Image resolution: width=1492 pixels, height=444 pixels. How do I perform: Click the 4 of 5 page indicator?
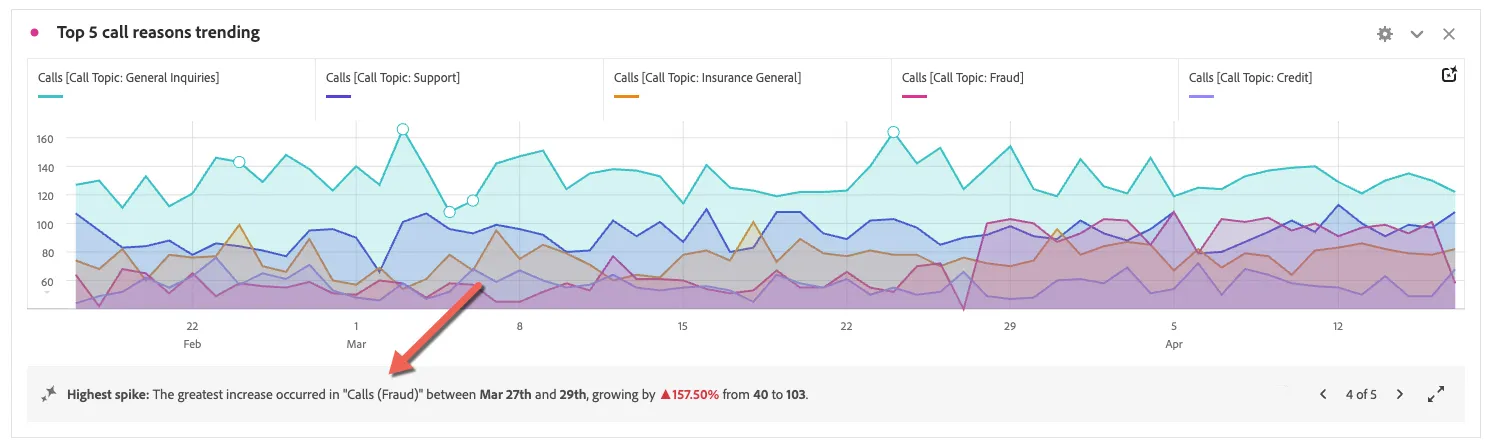1361,394
